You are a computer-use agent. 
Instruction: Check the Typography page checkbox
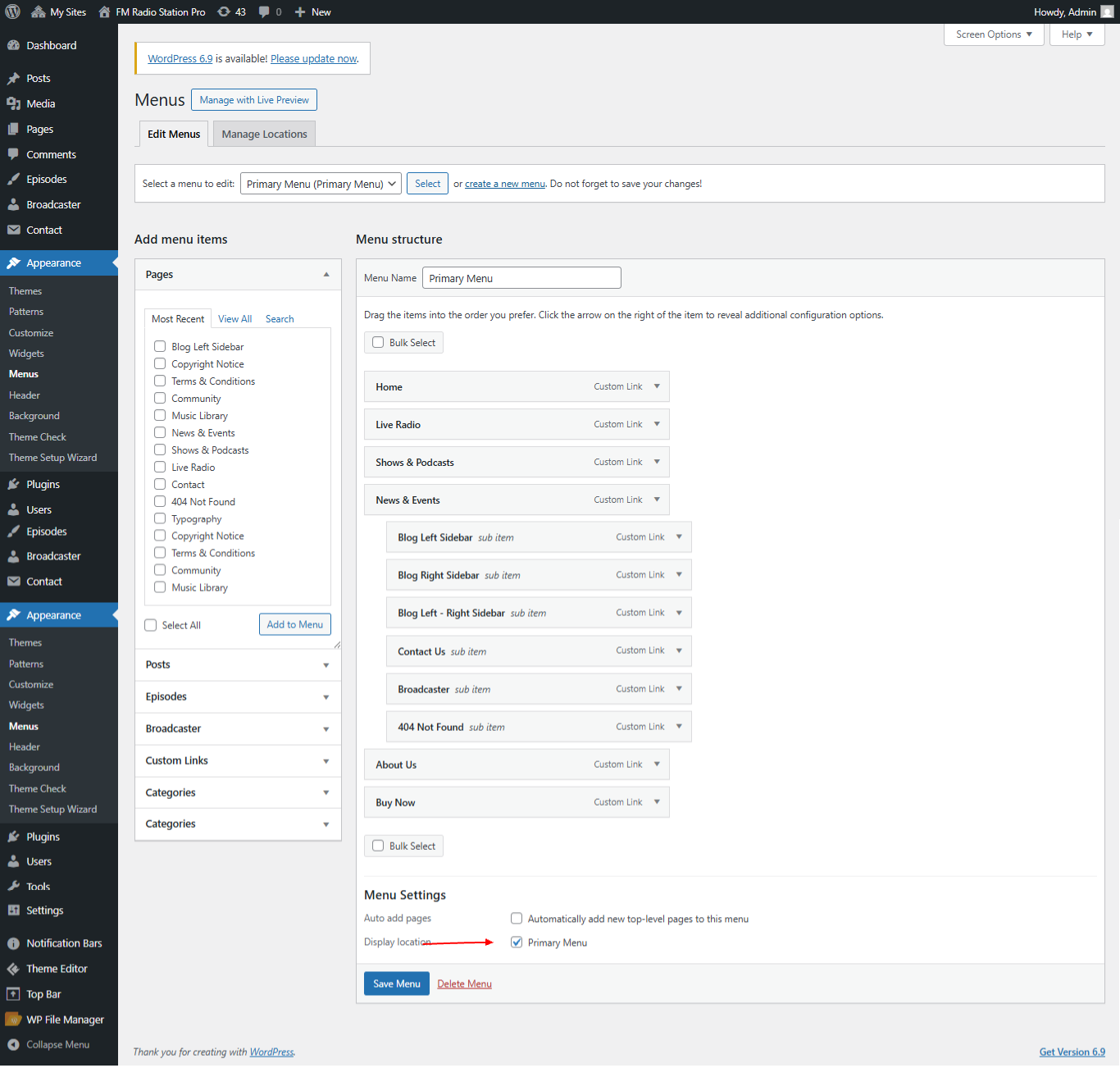pos(160,518)
